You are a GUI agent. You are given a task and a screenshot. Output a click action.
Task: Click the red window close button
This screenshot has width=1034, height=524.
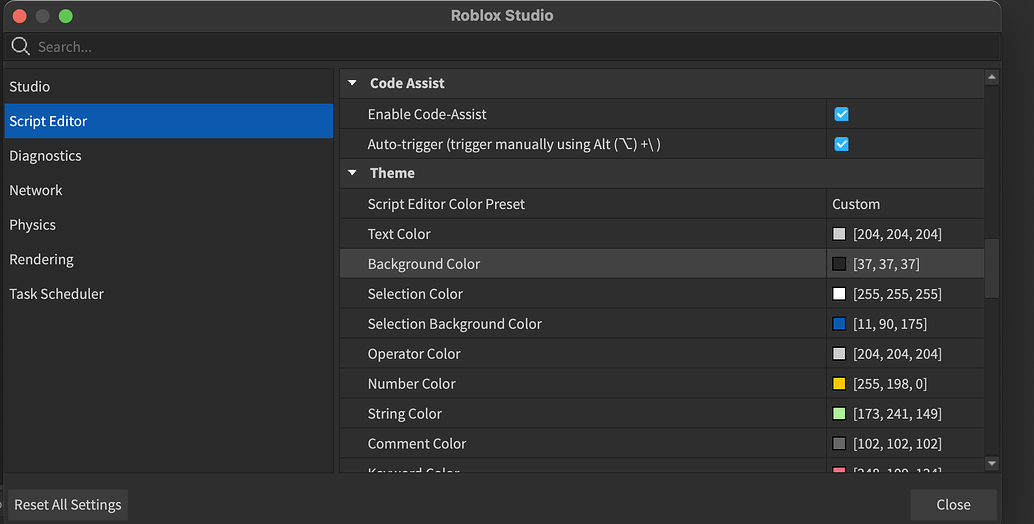20,16
